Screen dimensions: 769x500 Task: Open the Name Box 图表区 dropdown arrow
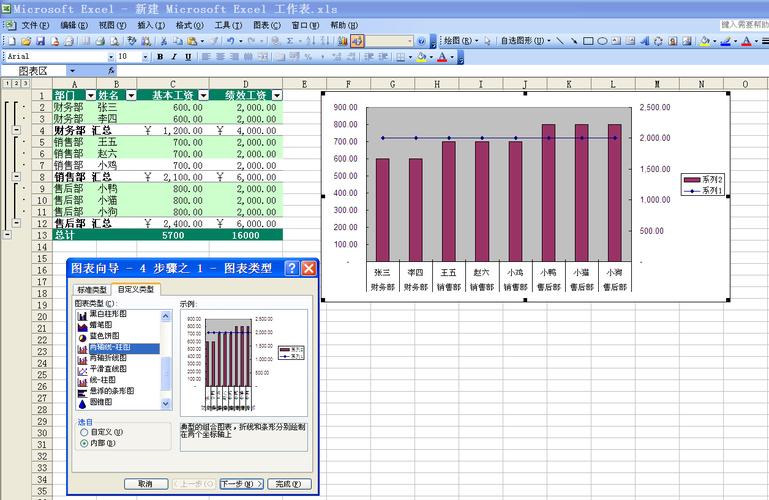pos(73,71)
